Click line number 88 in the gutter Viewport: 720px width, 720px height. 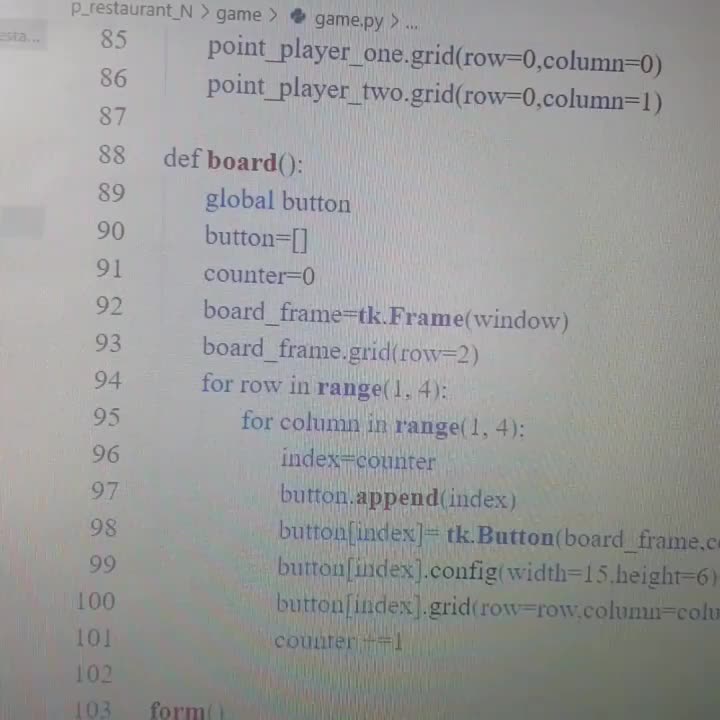pos(112,154)
